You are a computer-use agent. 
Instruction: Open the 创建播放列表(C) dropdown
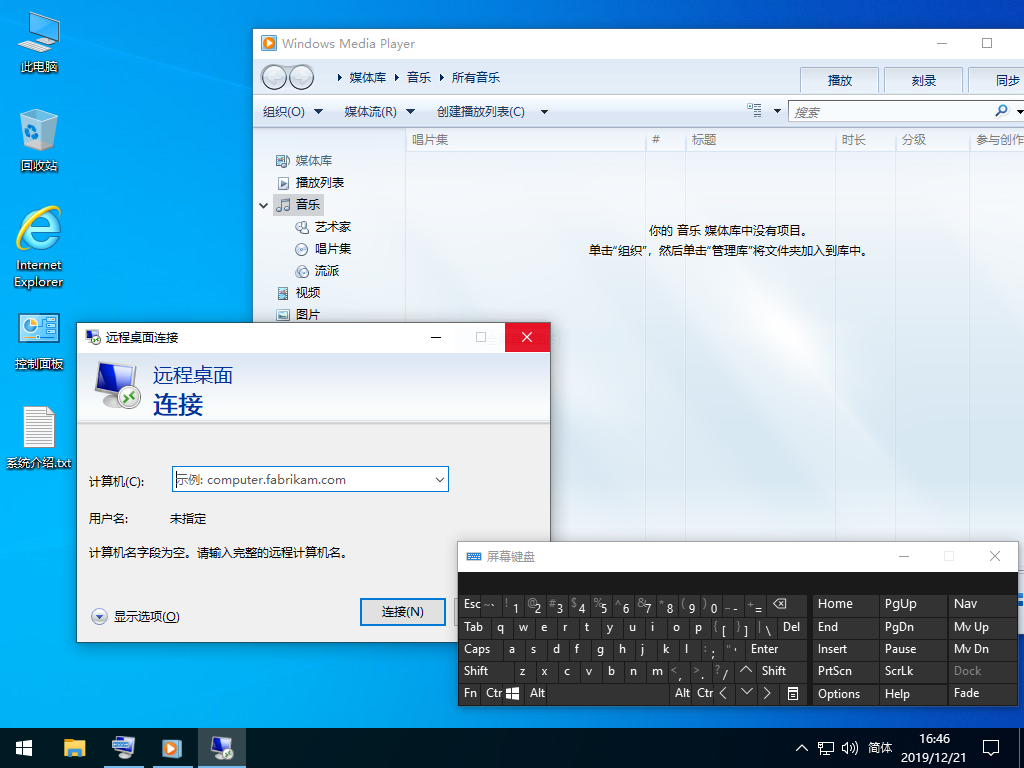pyautogui.click(x=492, y=112)
